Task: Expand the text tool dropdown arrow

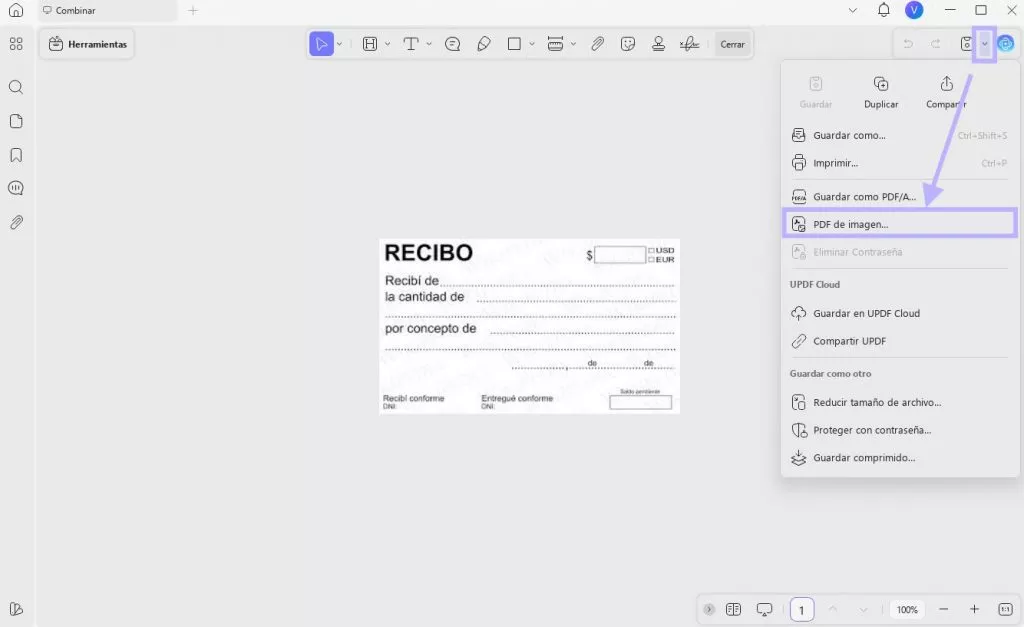Action: (429, 44)
